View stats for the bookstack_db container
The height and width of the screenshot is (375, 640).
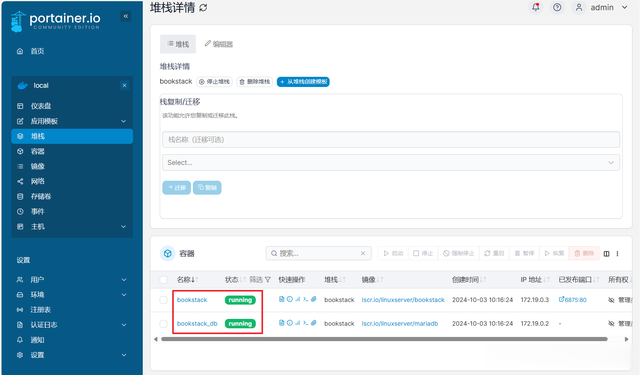(298, 323)
